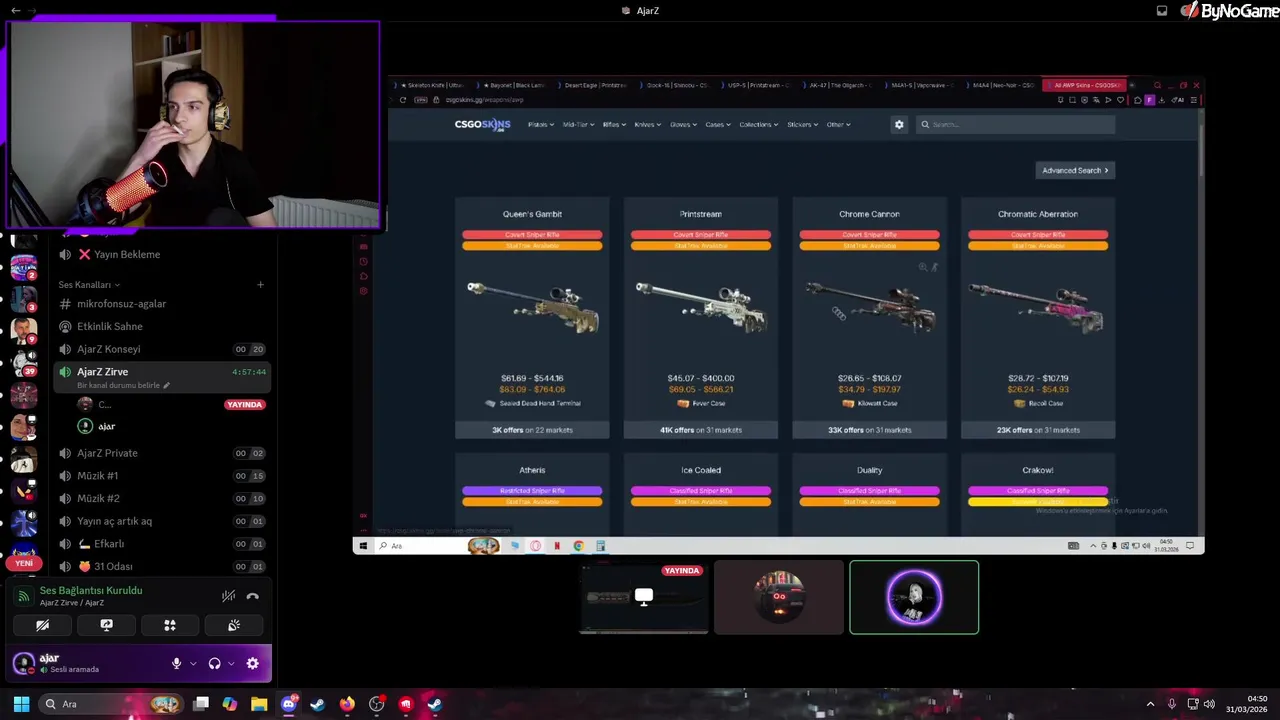The width and height of the screenshot is (1280, 720).
Task: Switch to Desert Eagle Printstream tab
Action: [592, 86]
